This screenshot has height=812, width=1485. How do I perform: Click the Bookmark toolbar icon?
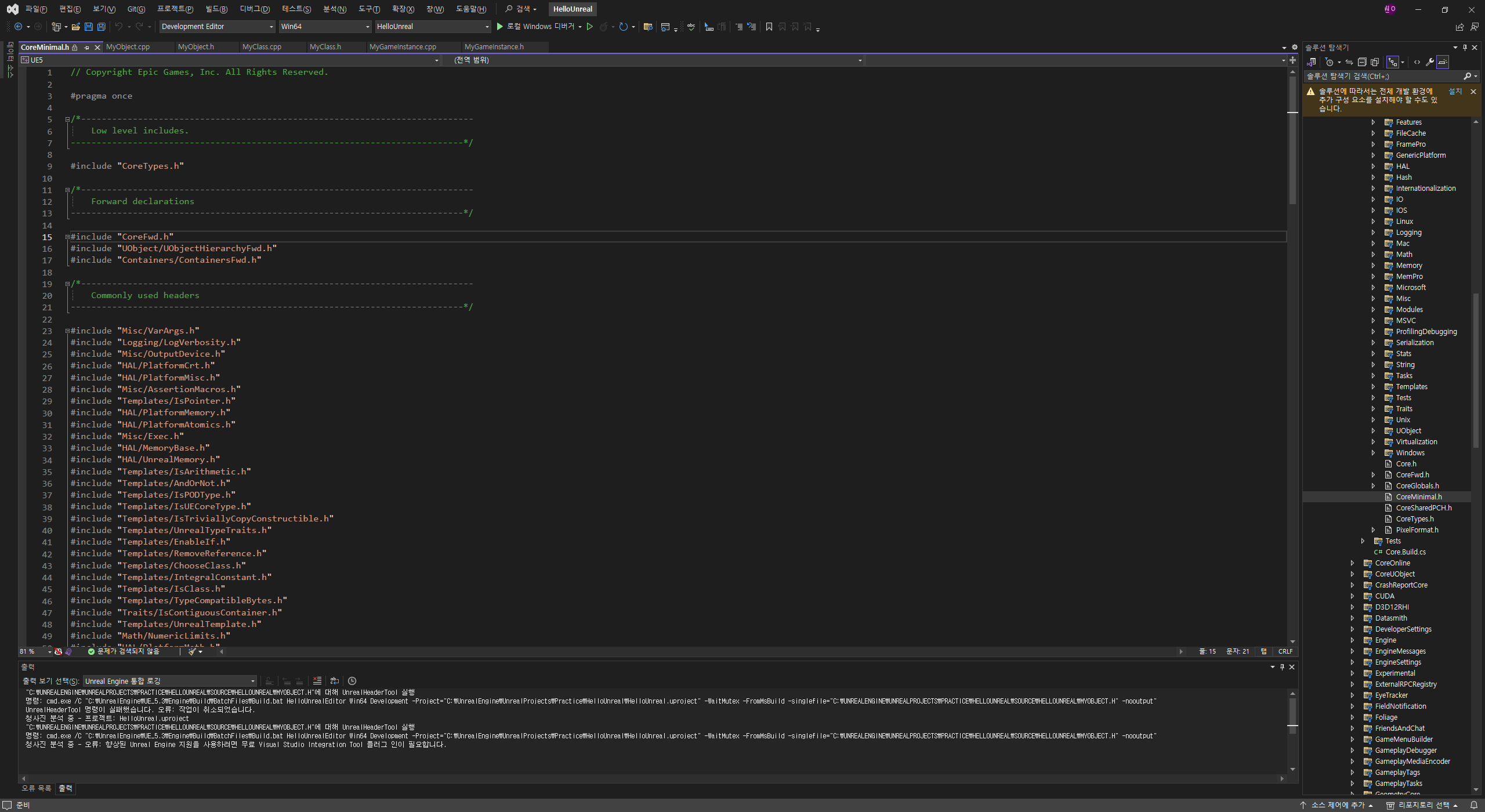(x=769, y=27)
